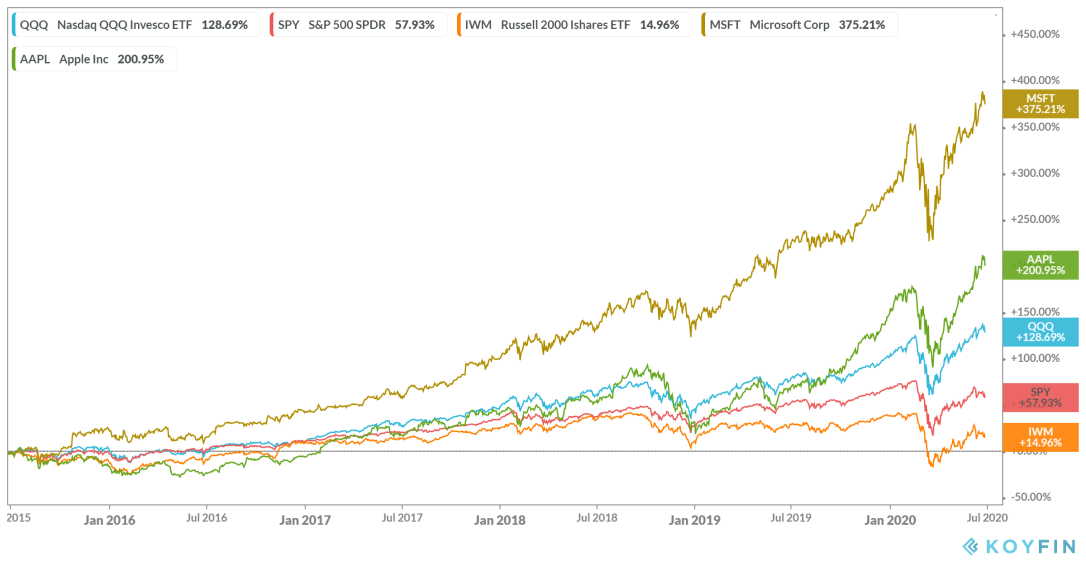Click the AAPL +200.95% axis tag

[x=1041, y=264]
